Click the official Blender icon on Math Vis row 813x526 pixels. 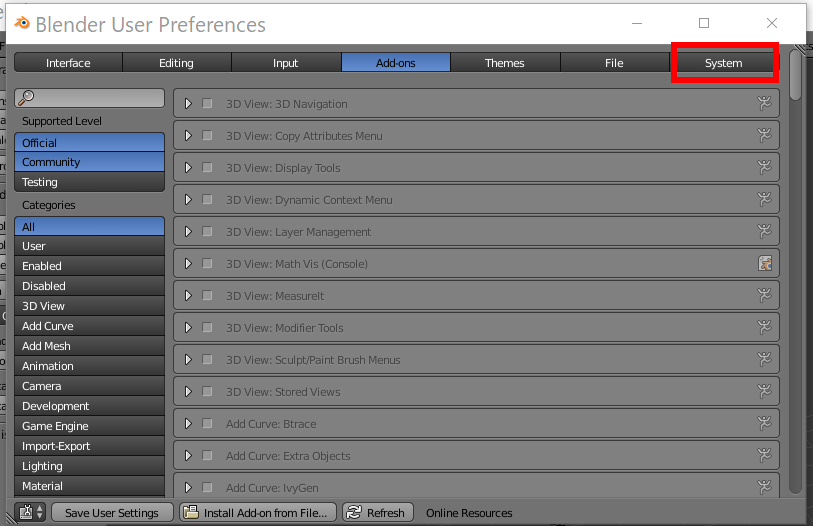[765, 264]
